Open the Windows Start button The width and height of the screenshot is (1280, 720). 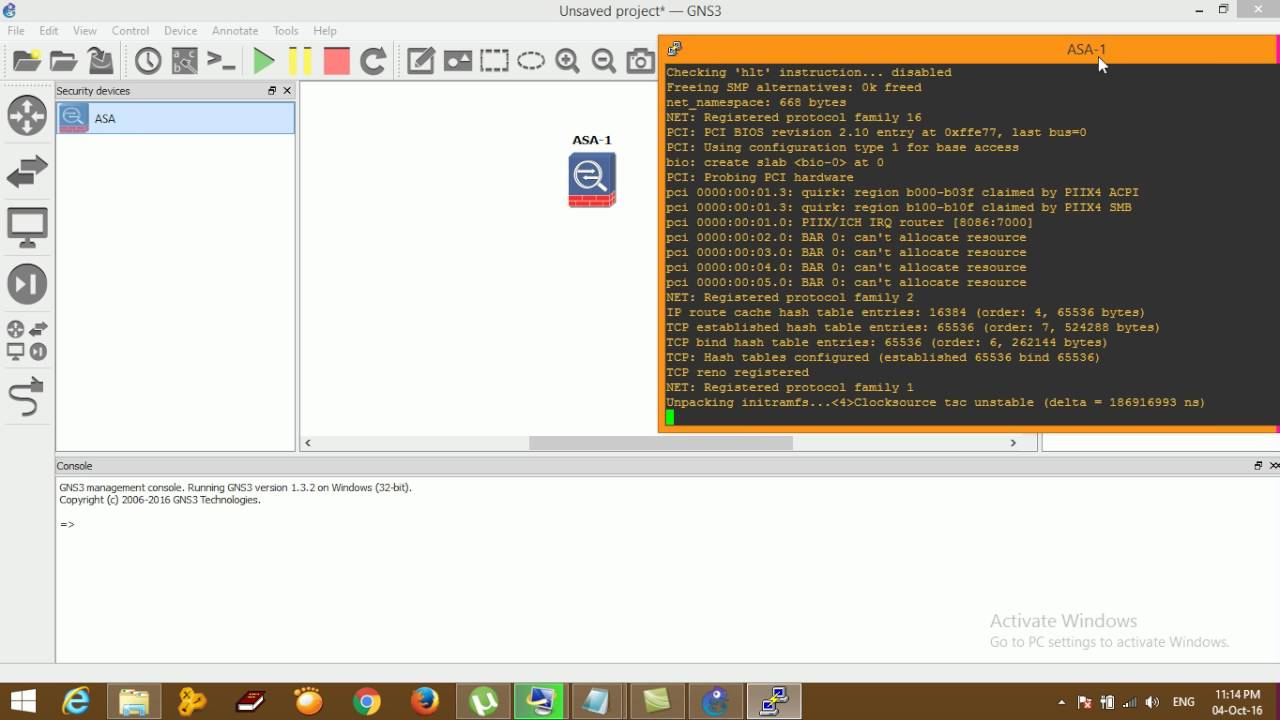point(22,702)
